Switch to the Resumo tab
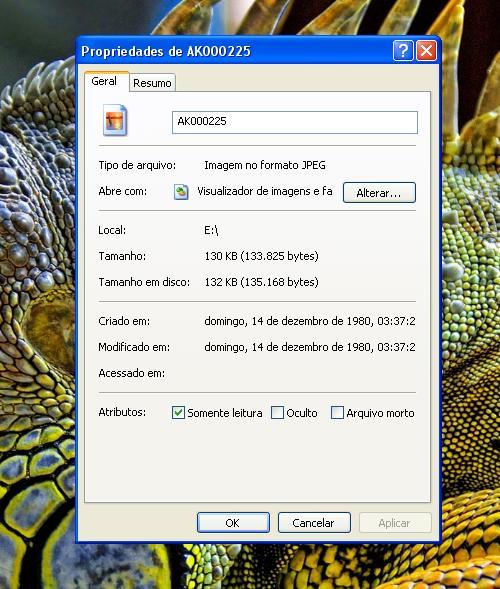This screenshot has height=589, width=500. (152, 83)
